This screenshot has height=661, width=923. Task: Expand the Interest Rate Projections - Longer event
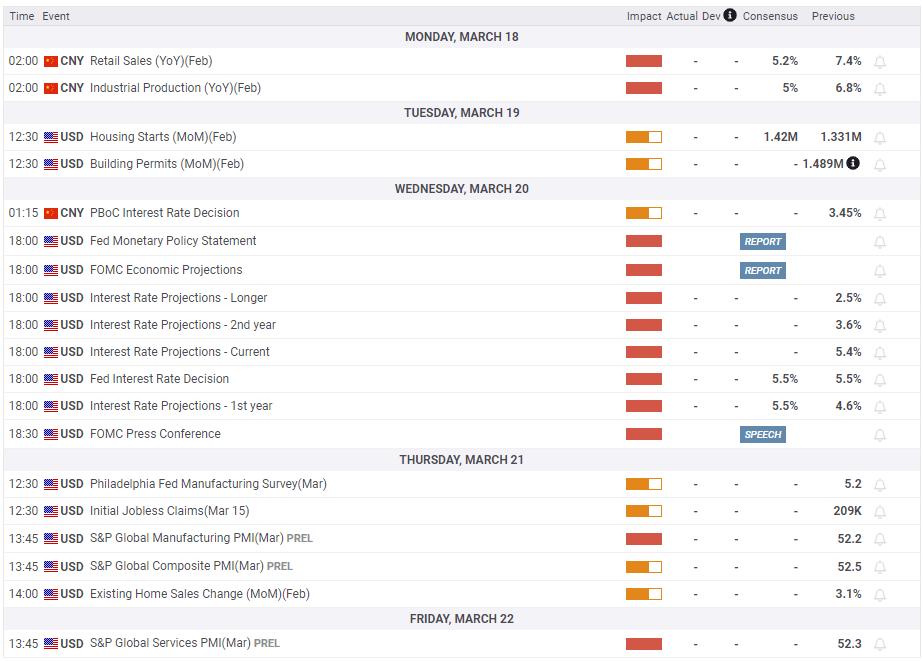pos(178,298)
